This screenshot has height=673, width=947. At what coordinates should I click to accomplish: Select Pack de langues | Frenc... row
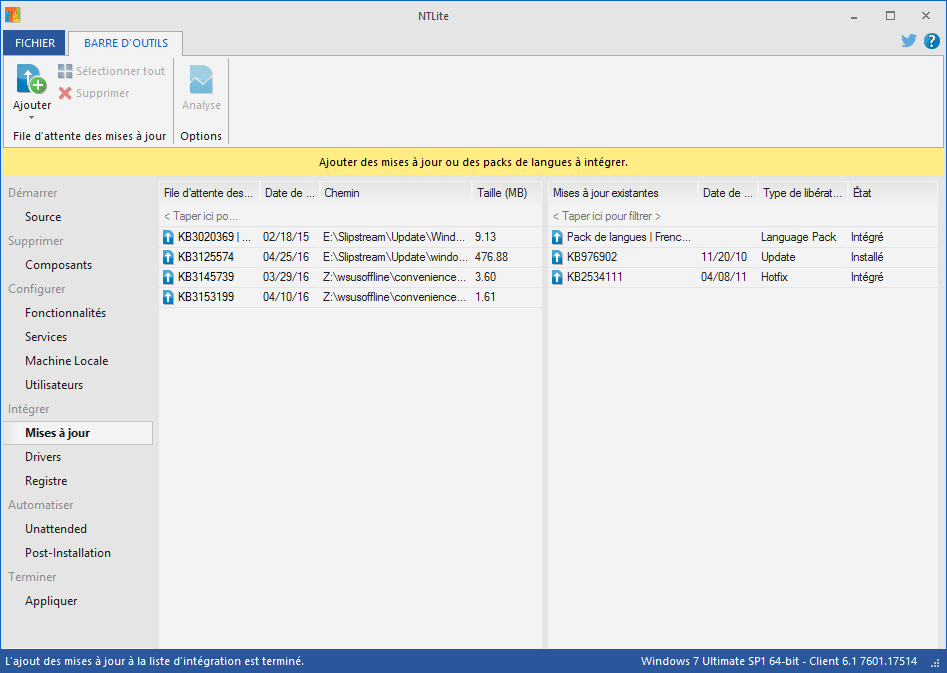click(x=629, y=237)
